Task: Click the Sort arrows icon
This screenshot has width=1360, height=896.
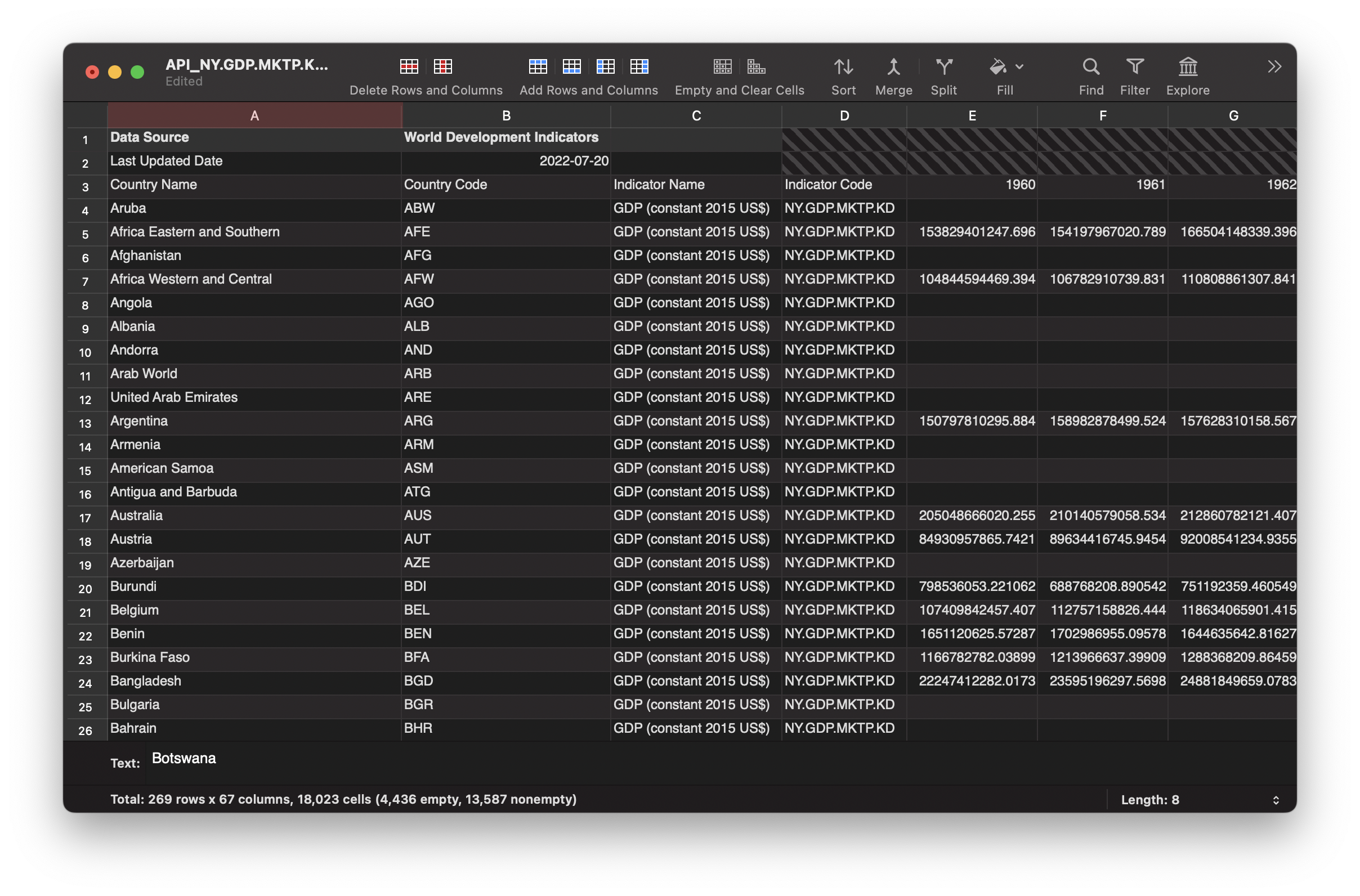Action: tap(843, 67)
